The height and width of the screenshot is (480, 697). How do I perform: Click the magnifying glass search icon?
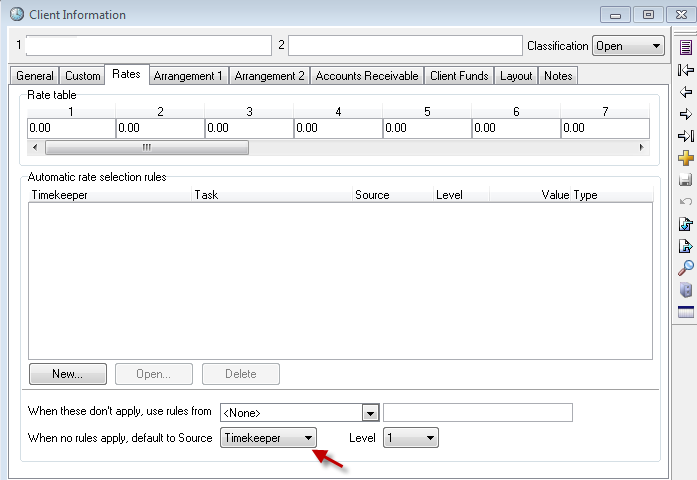(686, 268)
